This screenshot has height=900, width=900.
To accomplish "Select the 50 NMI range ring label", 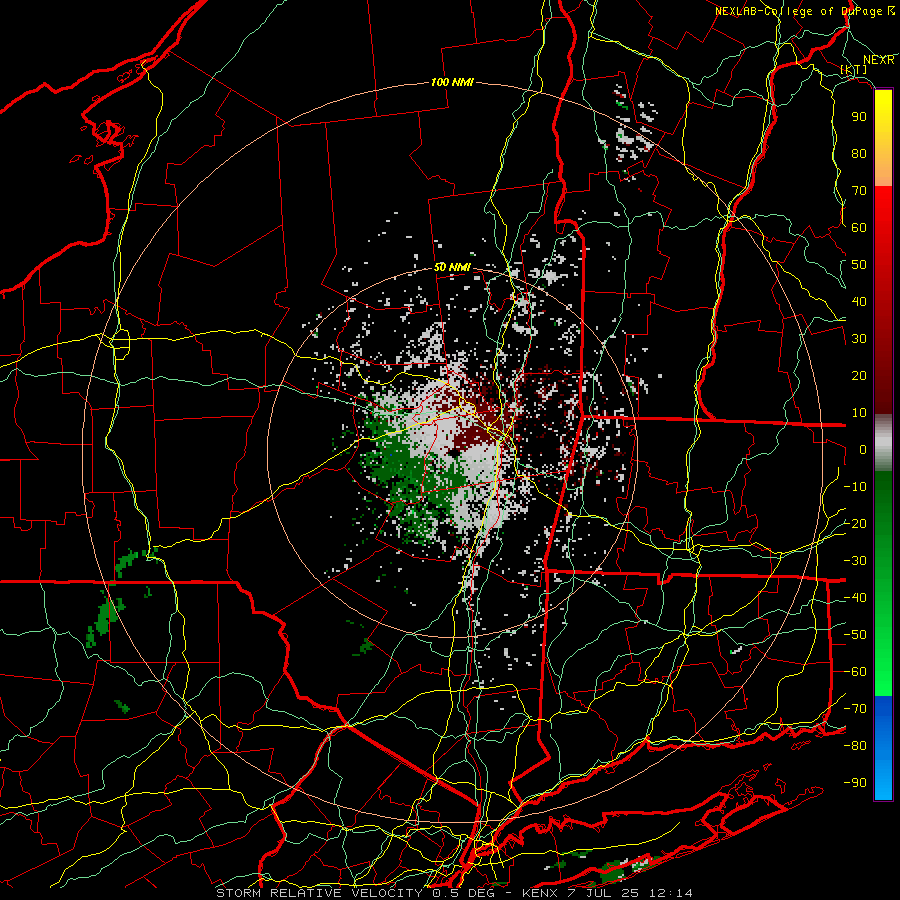I will 452,267.
